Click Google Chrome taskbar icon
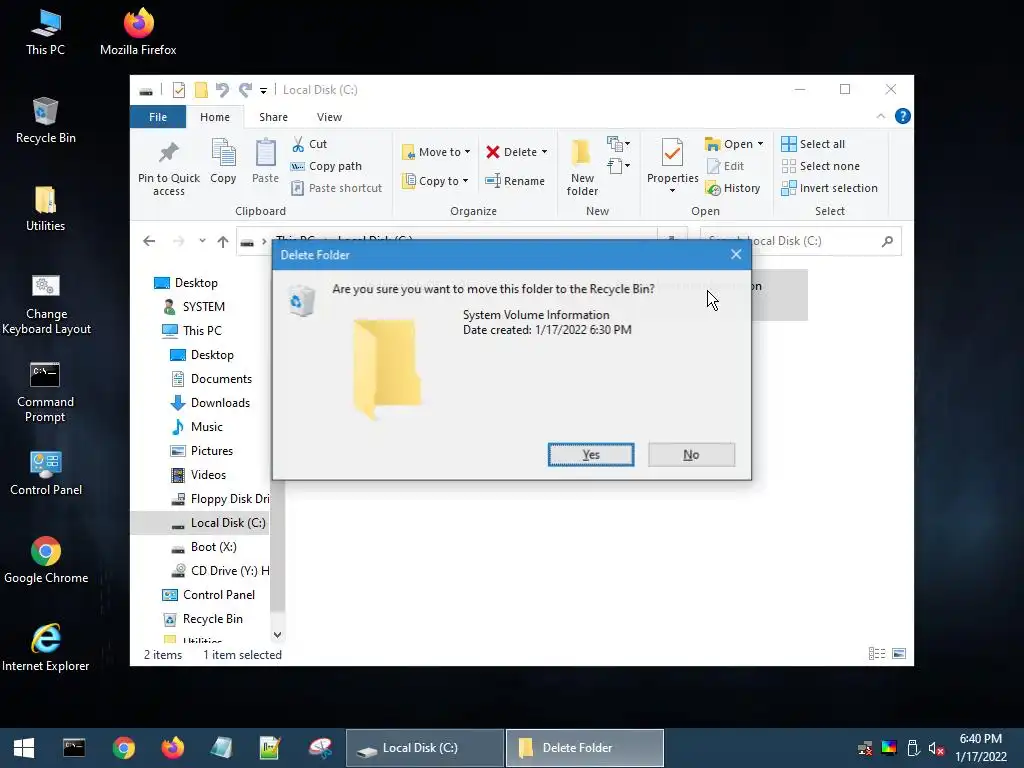 click(x=123, y=748)
